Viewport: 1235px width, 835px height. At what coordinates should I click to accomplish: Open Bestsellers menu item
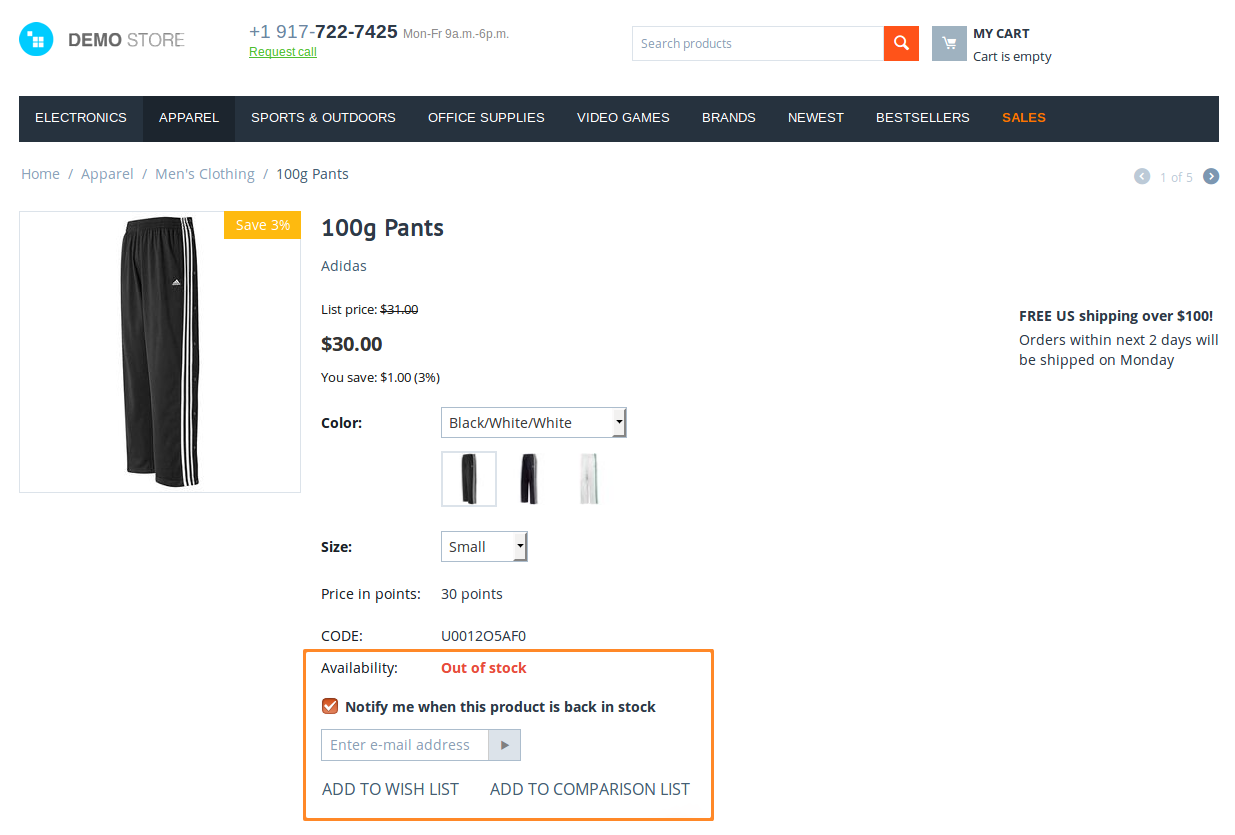coord(923,118)
